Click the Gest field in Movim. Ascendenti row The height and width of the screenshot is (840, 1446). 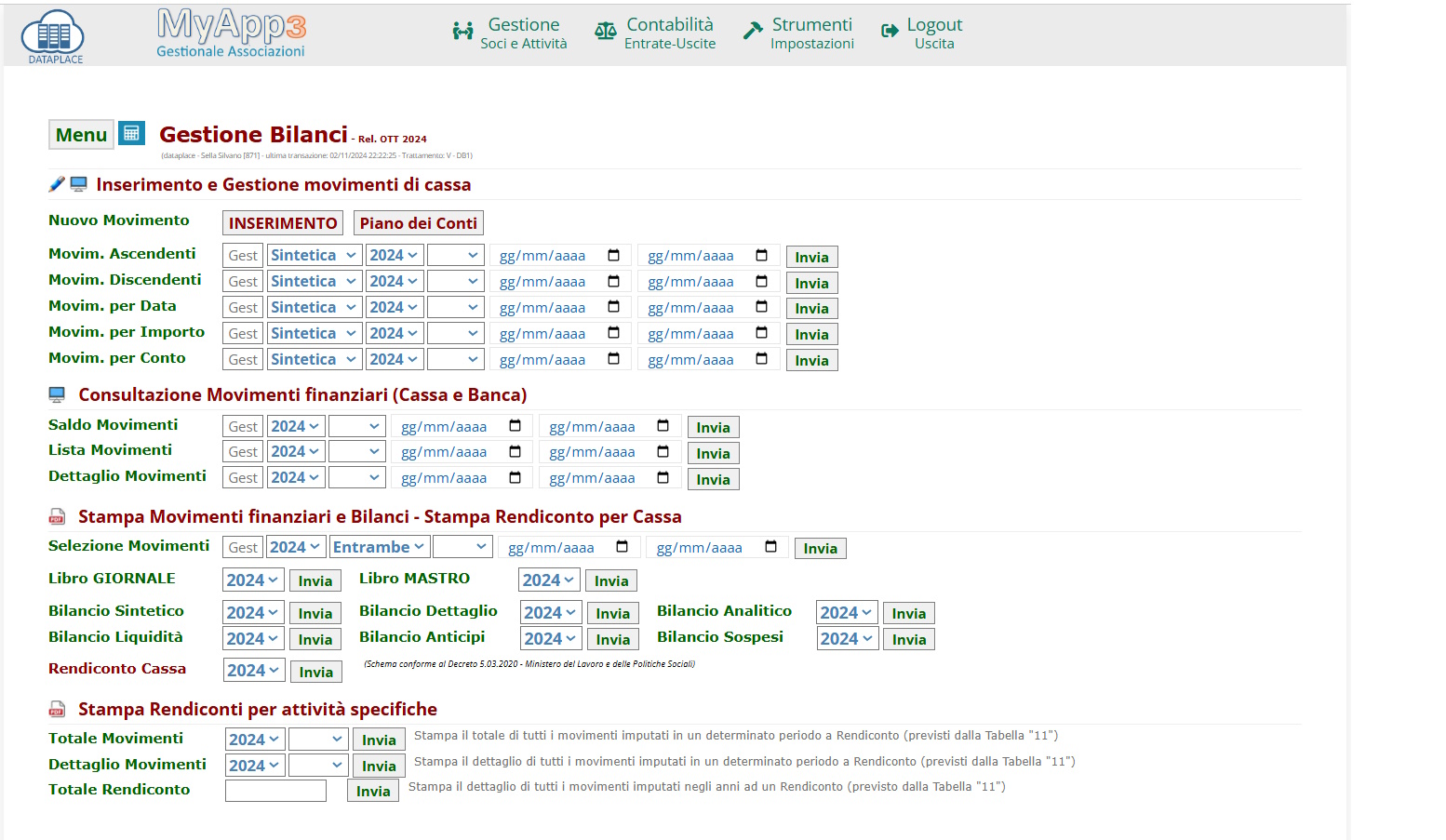(x=243, y=255)
